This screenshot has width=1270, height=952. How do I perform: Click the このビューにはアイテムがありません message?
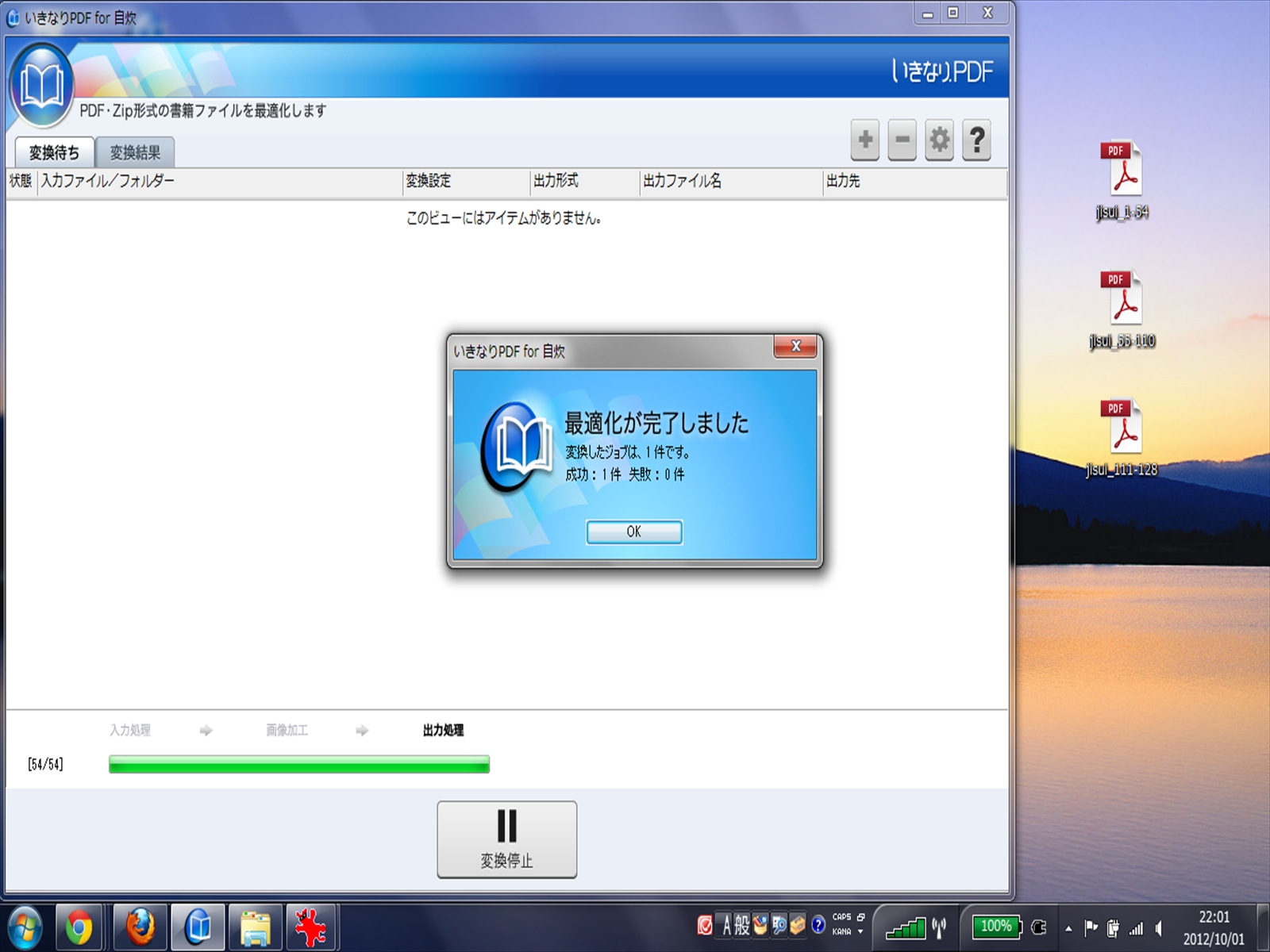(503, 218)
